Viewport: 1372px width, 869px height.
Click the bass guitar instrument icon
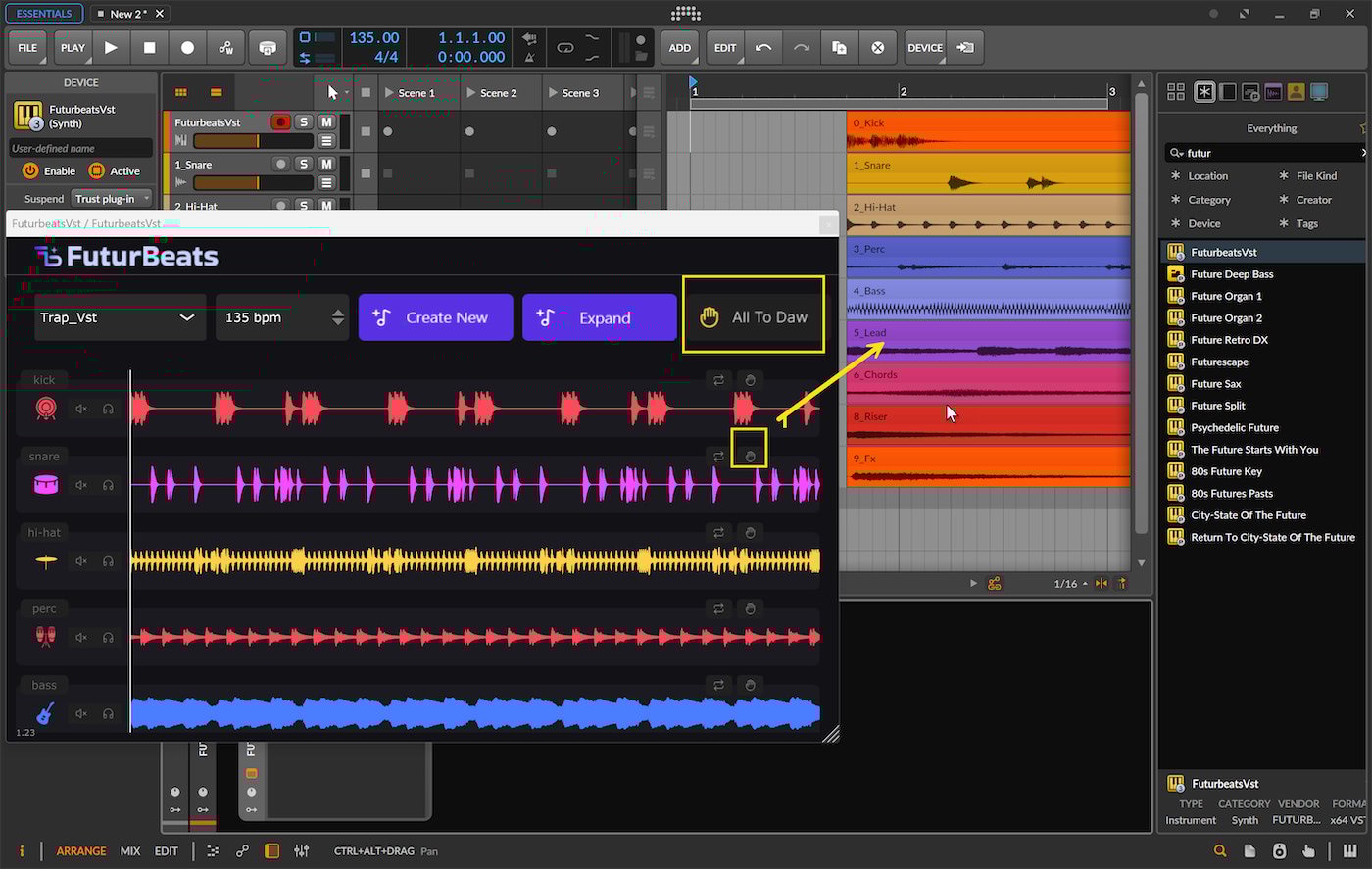(45, 713)
